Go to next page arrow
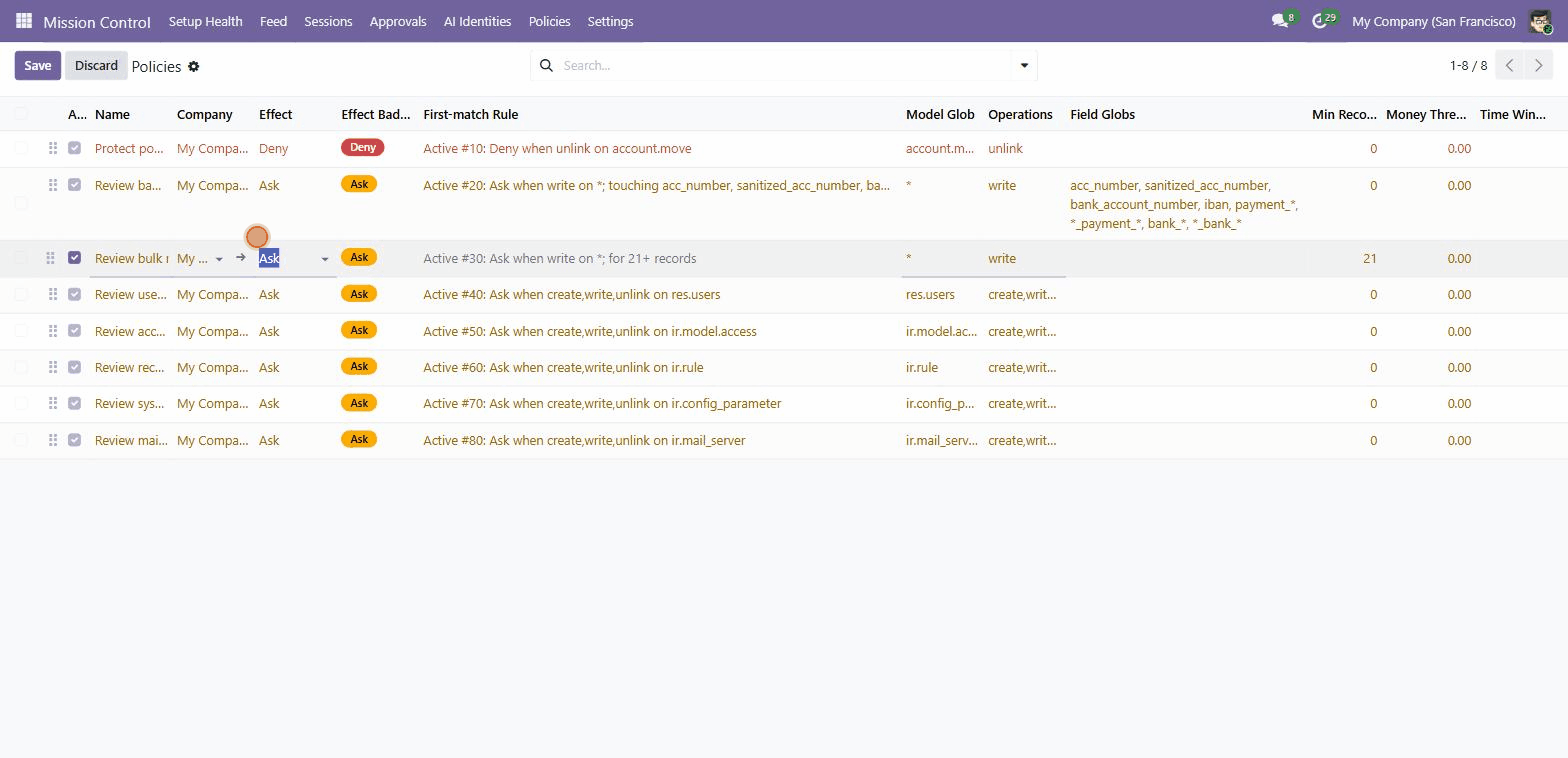The image size is (1568, 758). tap(1539, 65)
